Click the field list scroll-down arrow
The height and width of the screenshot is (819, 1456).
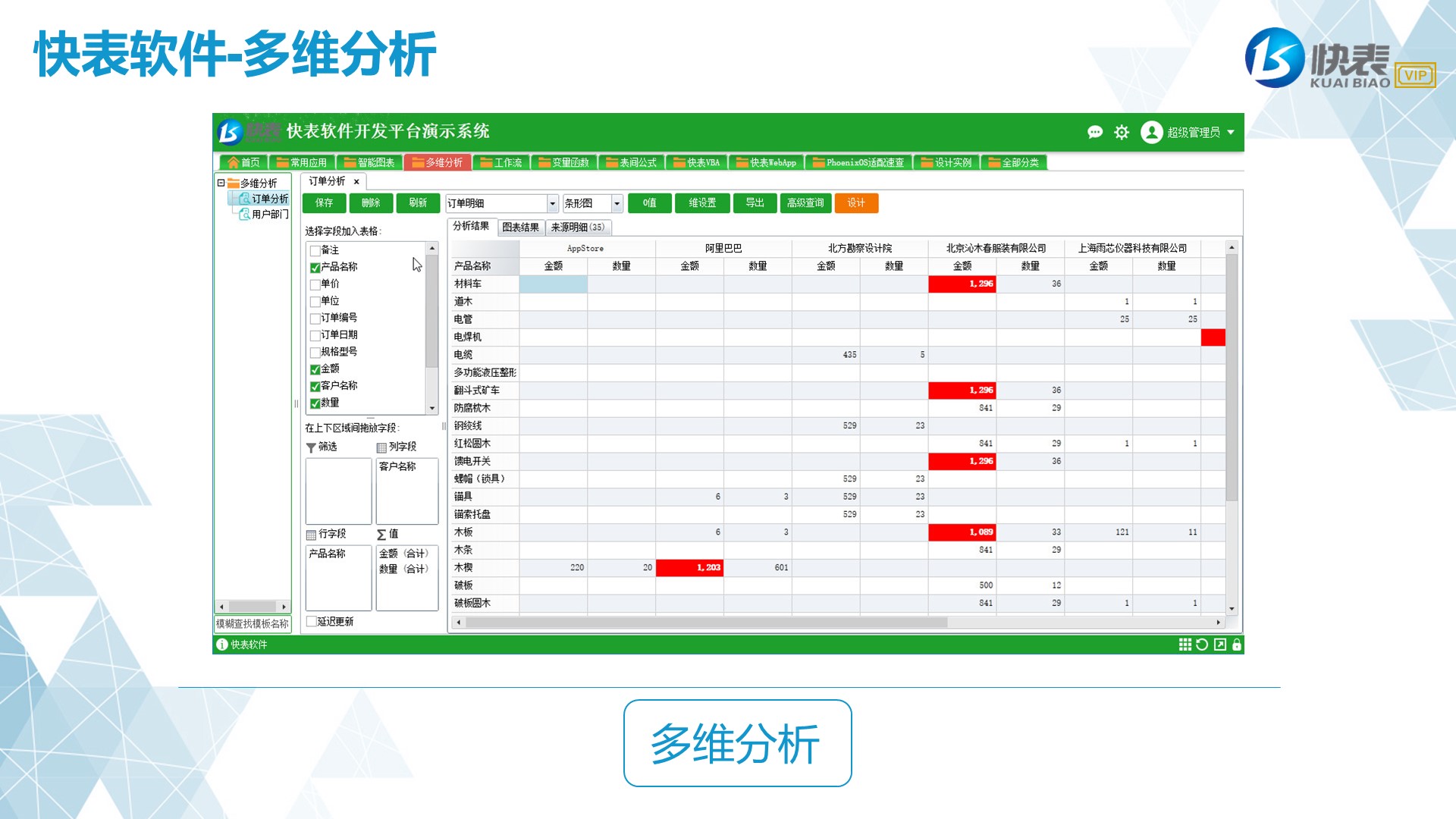(x=432, y=408)
